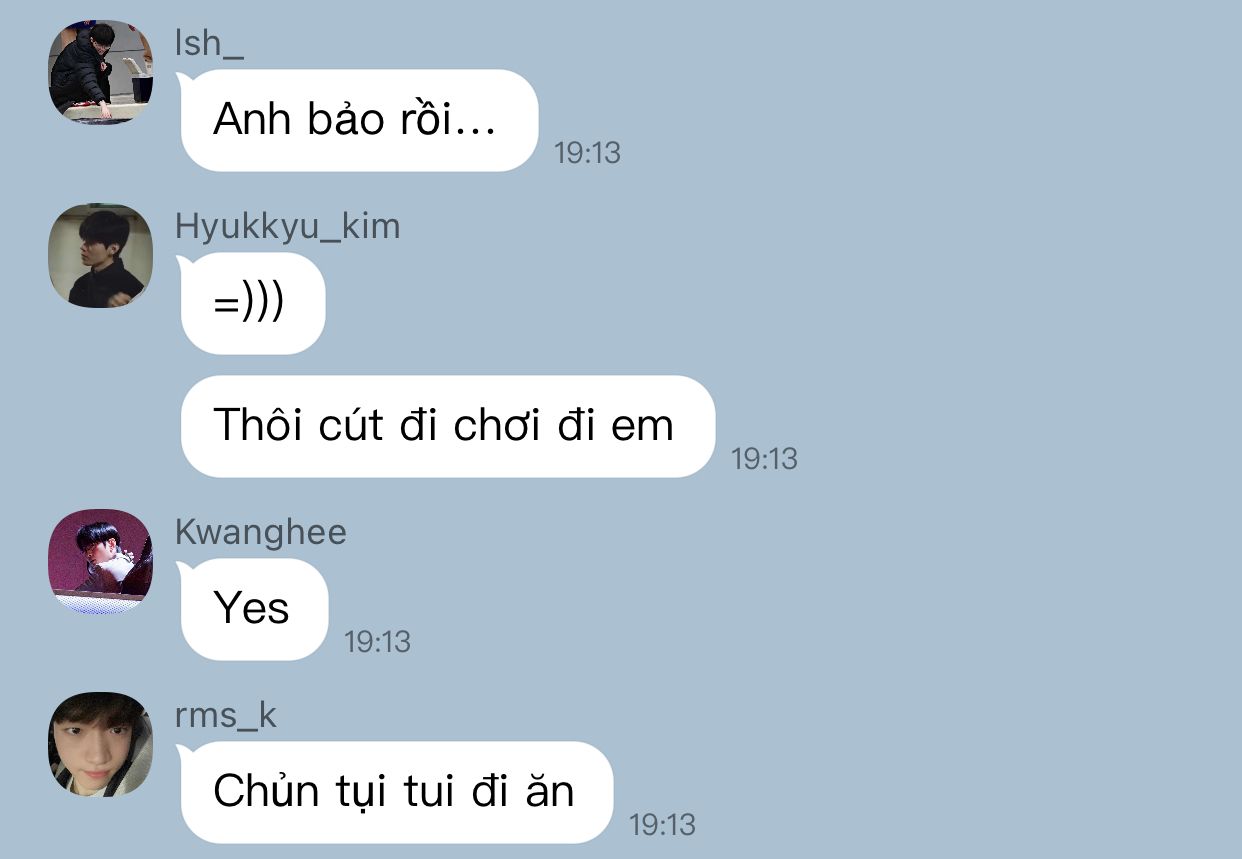Click the timestamp beside rms_k's message
This screenshot has height=859, width=1242.
click(x=662, y=825)
